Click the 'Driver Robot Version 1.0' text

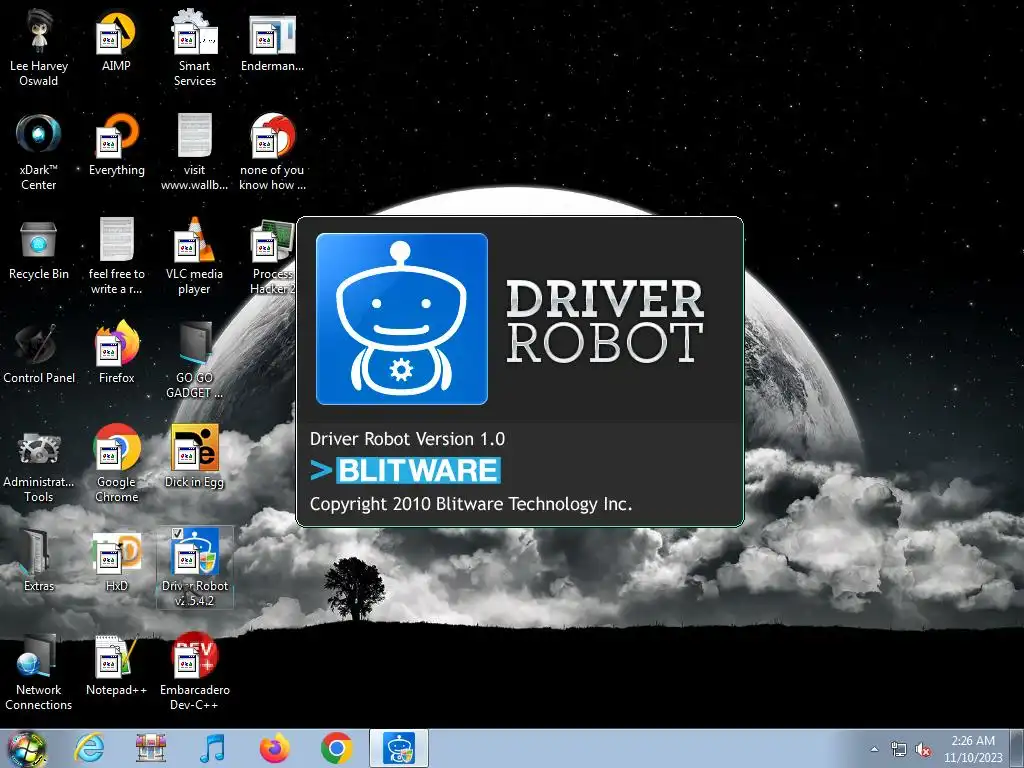pos(407,439)
